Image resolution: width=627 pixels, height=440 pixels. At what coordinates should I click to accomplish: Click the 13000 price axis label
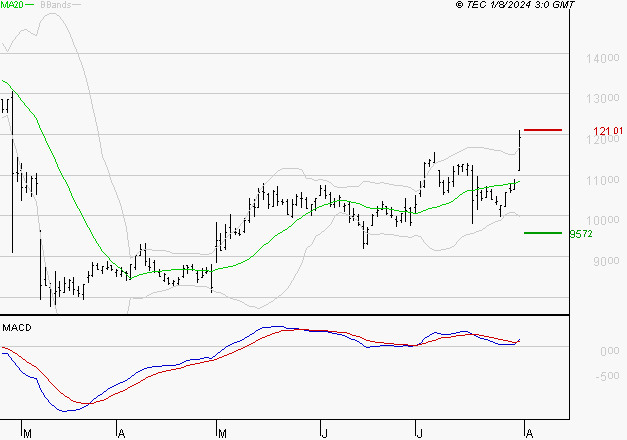click(603, 98)
